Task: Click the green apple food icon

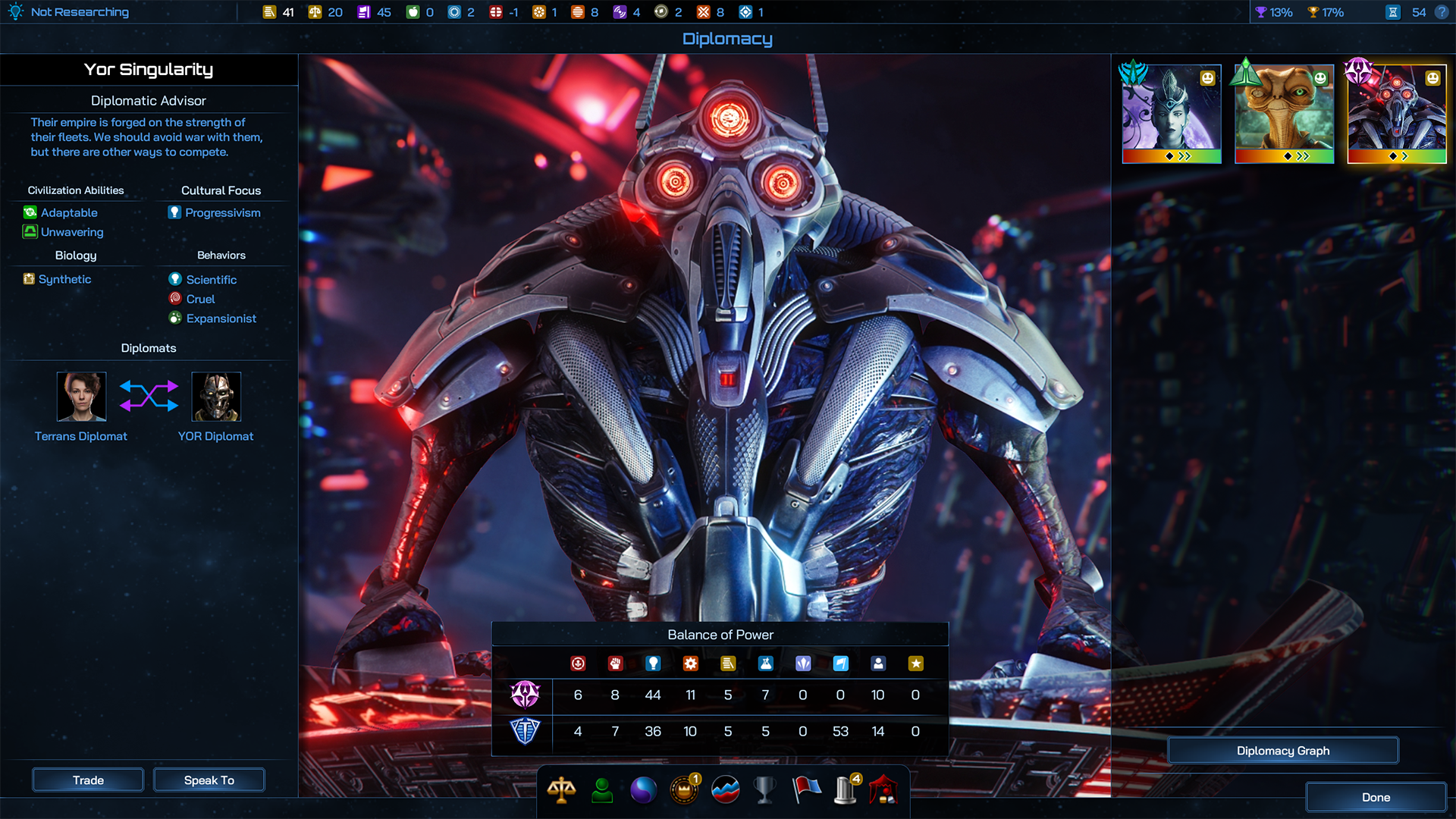Action: pos(413,12)
